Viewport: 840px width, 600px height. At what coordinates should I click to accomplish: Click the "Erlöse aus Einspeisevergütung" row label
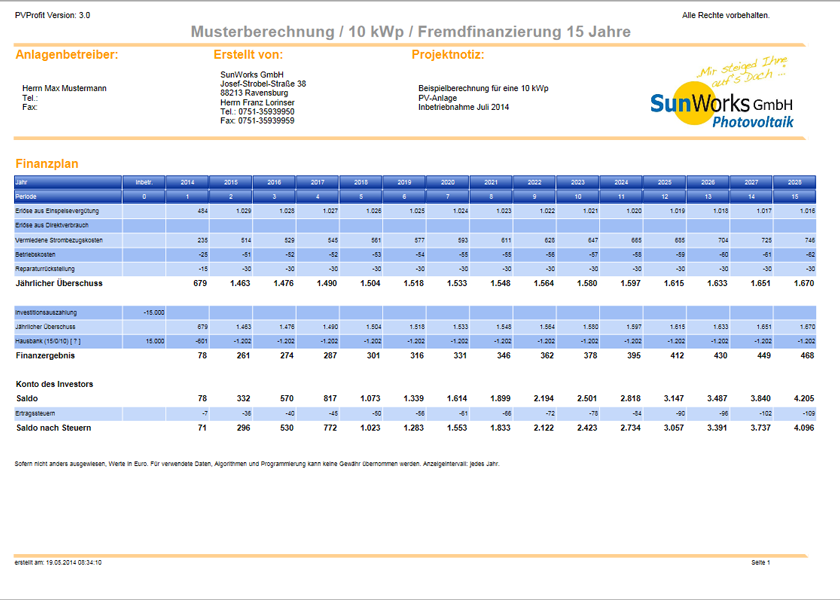click(57, 211)
